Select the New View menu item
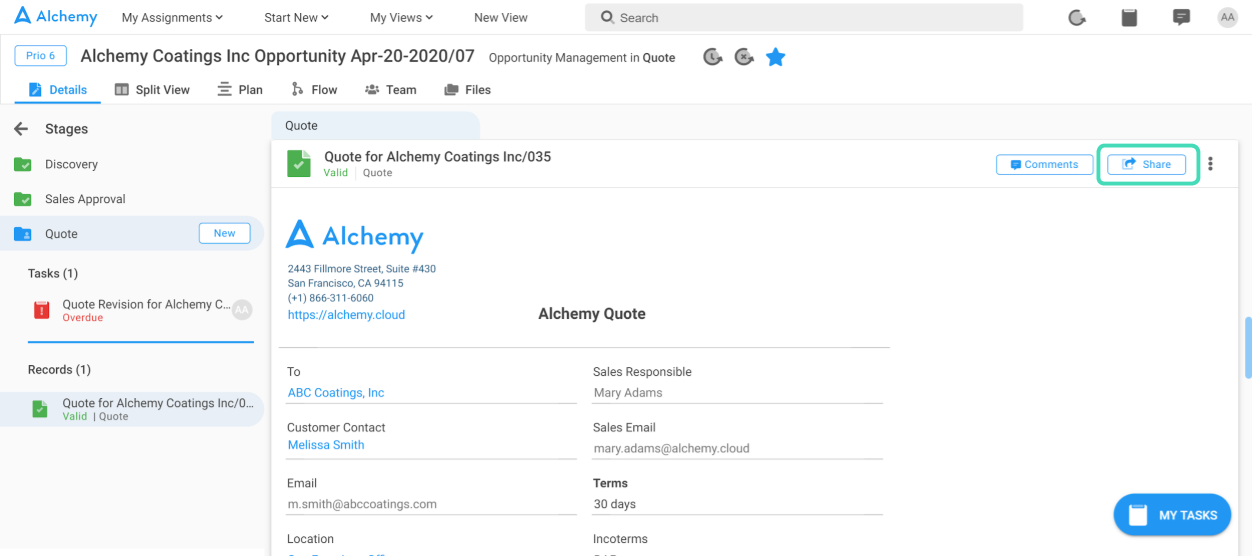This screenshot has height=556, width=1254. click(501, 18)
